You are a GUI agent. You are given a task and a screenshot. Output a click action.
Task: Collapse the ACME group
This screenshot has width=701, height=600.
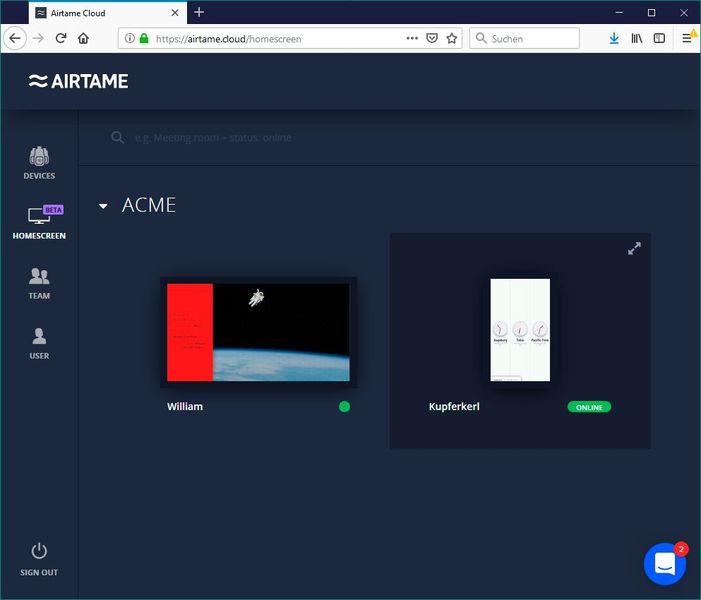click(x=103, y=206)
